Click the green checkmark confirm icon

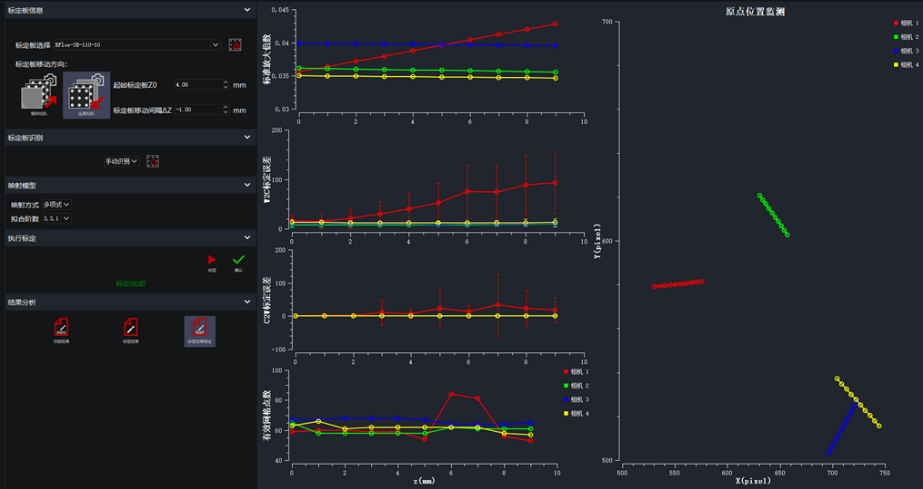pos(238,259)
